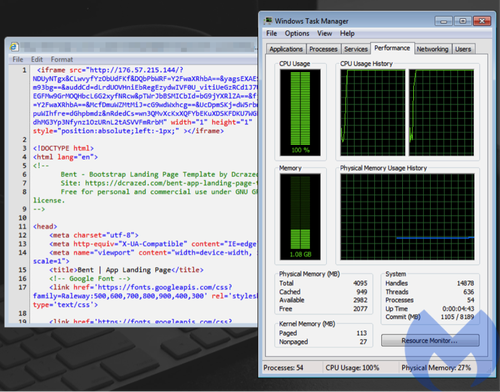500x392 pixels.
Task: Click the Task Manager title bar icon
Action: [x=268, y=21]
